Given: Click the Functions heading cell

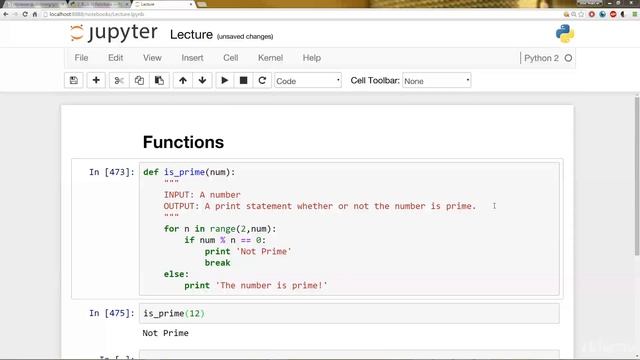Looking at the screenshot, I should point(183,142).
